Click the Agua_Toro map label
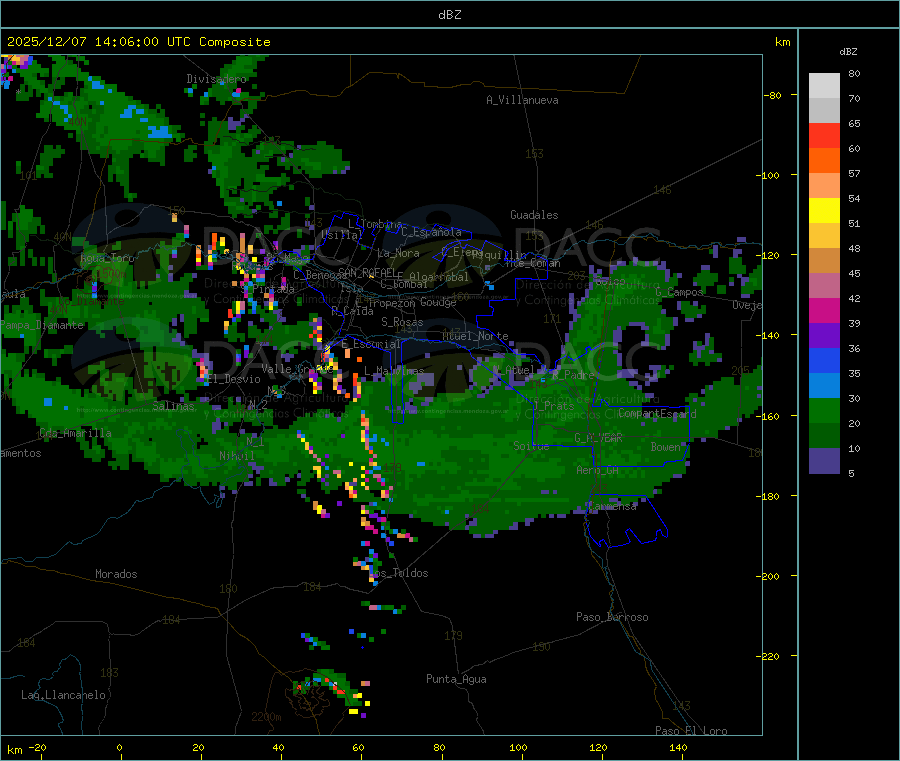The width and height of the screenshot is (900, 761). 107,258
